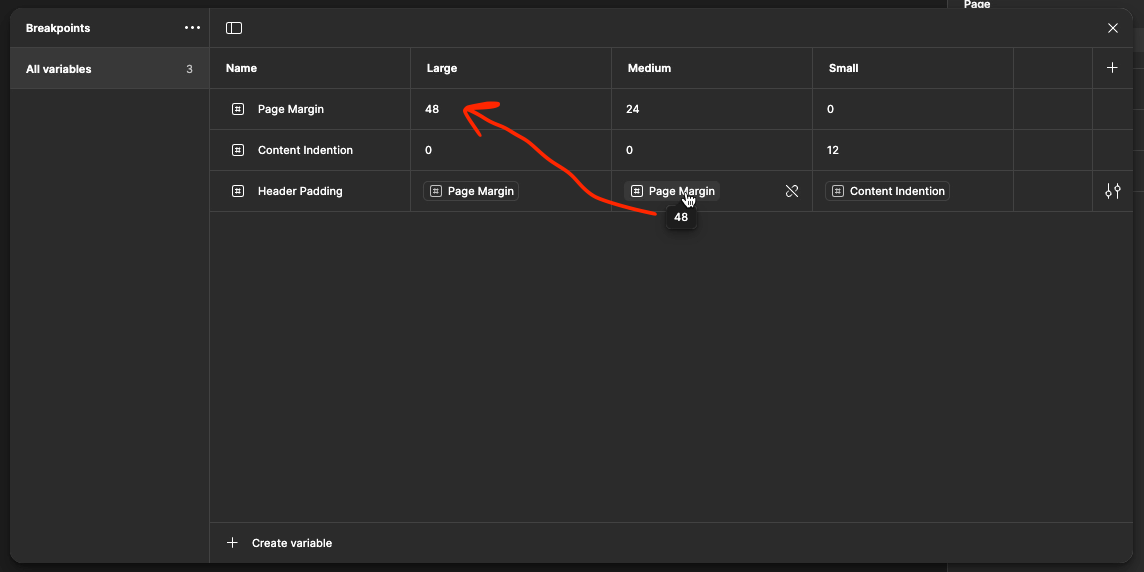Click the Breakpoints collection title

point(58,28)
